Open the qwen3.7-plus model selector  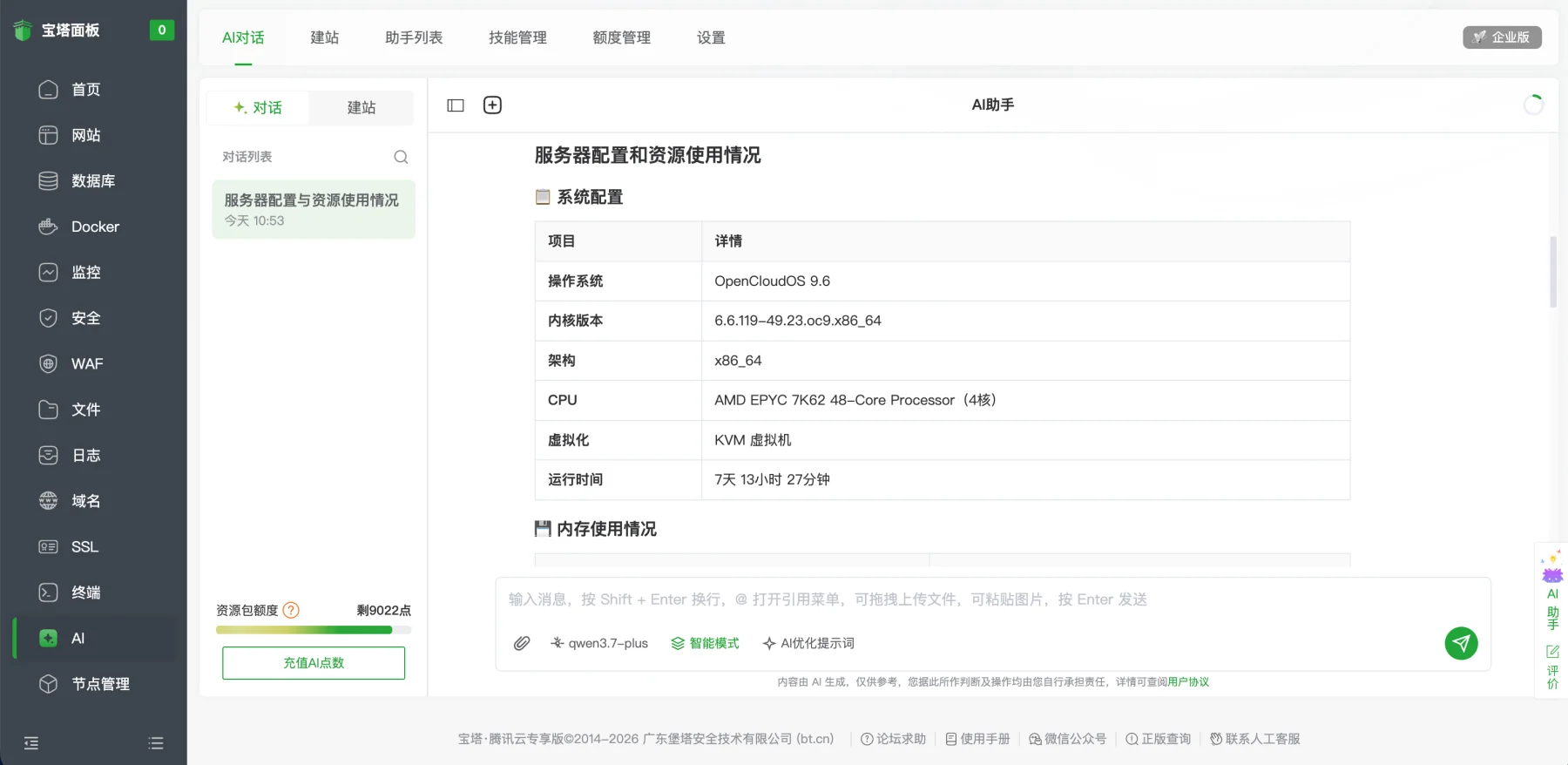point(599,643)
